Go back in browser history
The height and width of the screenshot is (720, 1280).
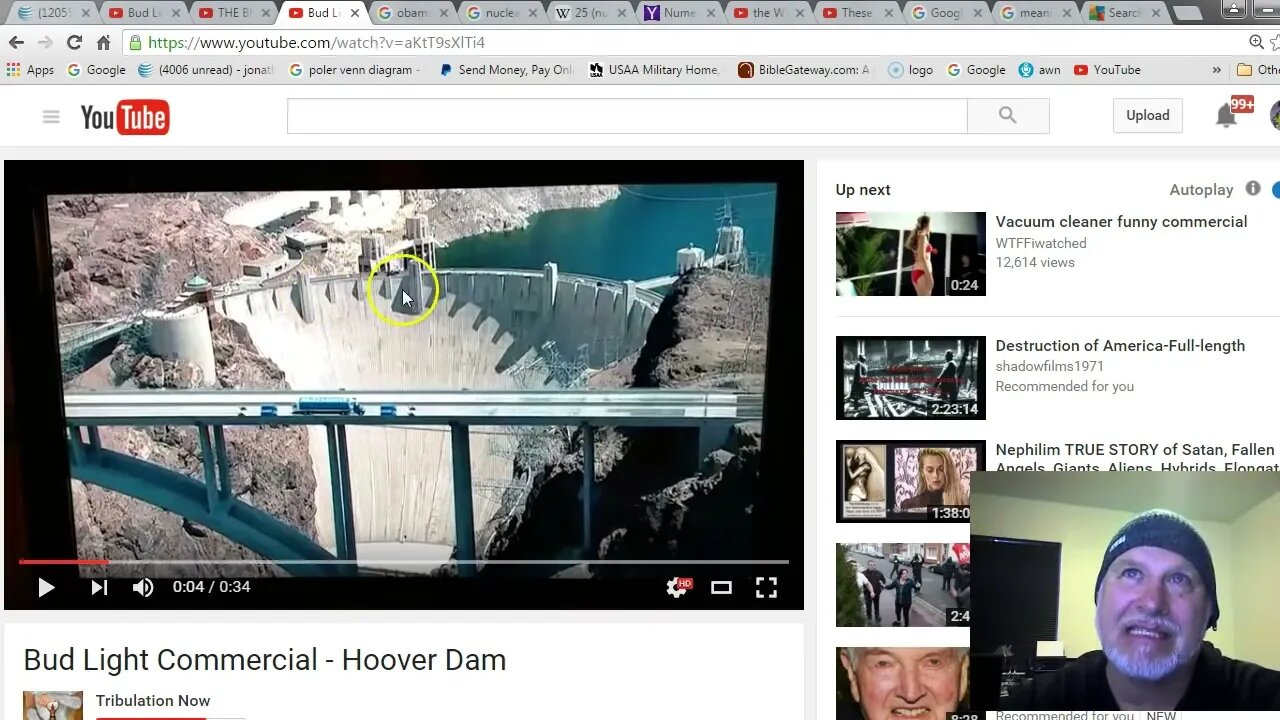(x=16, y=43)
